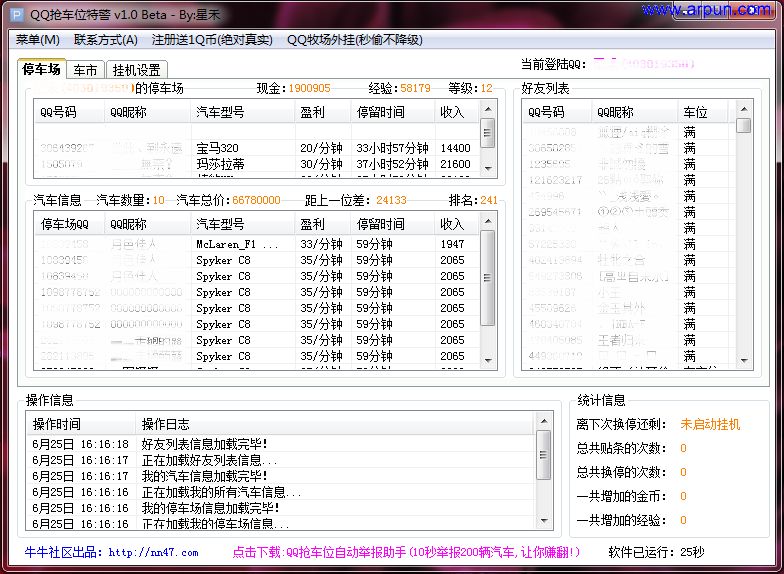Viewport: 784px width, 574px height.
Task: Click 收入 header in parking lot table
Action: pyautogui.click(x=457, y=112)
